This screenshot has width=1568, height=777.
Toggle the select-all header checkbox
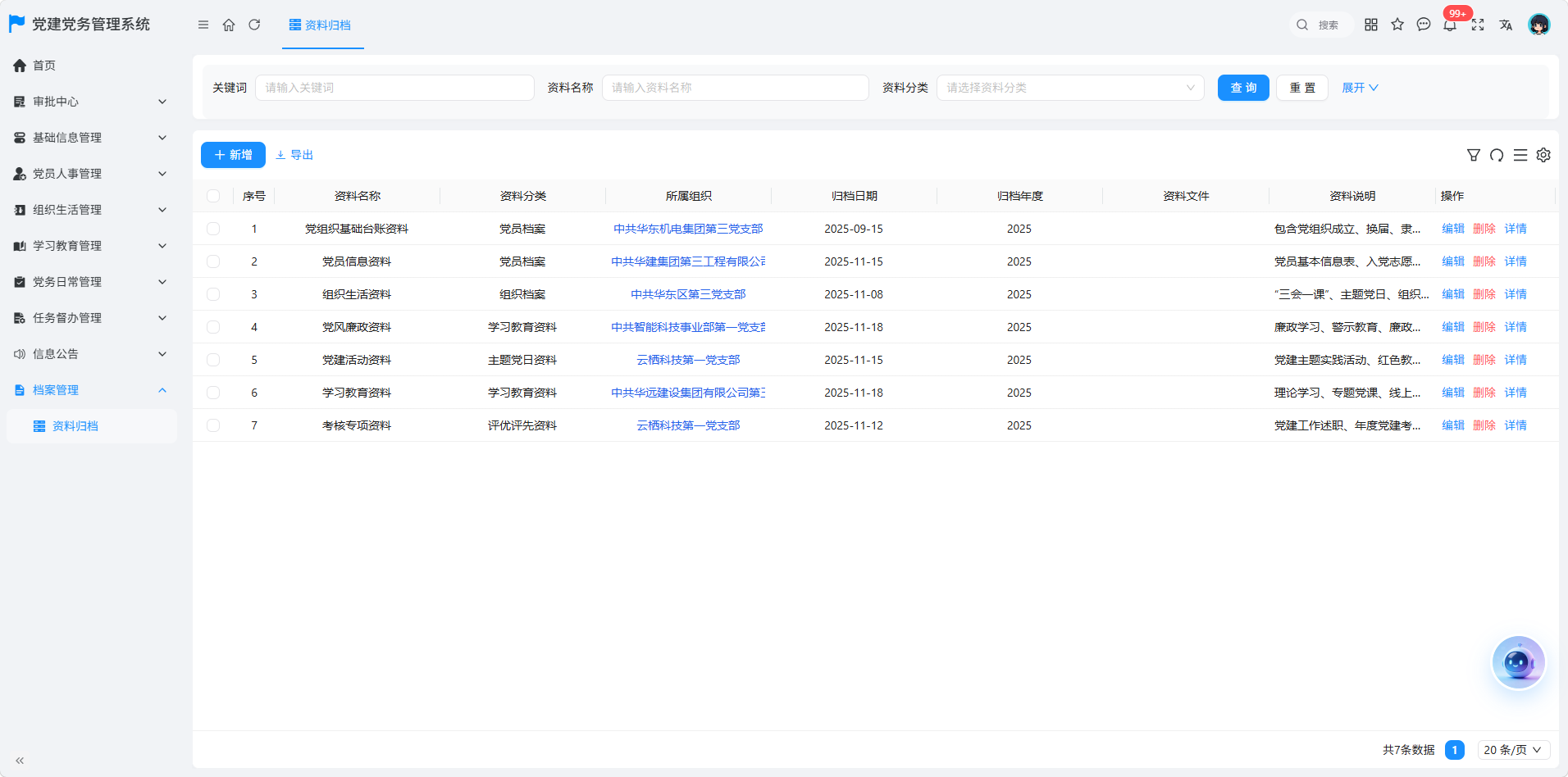pos(213,196)
